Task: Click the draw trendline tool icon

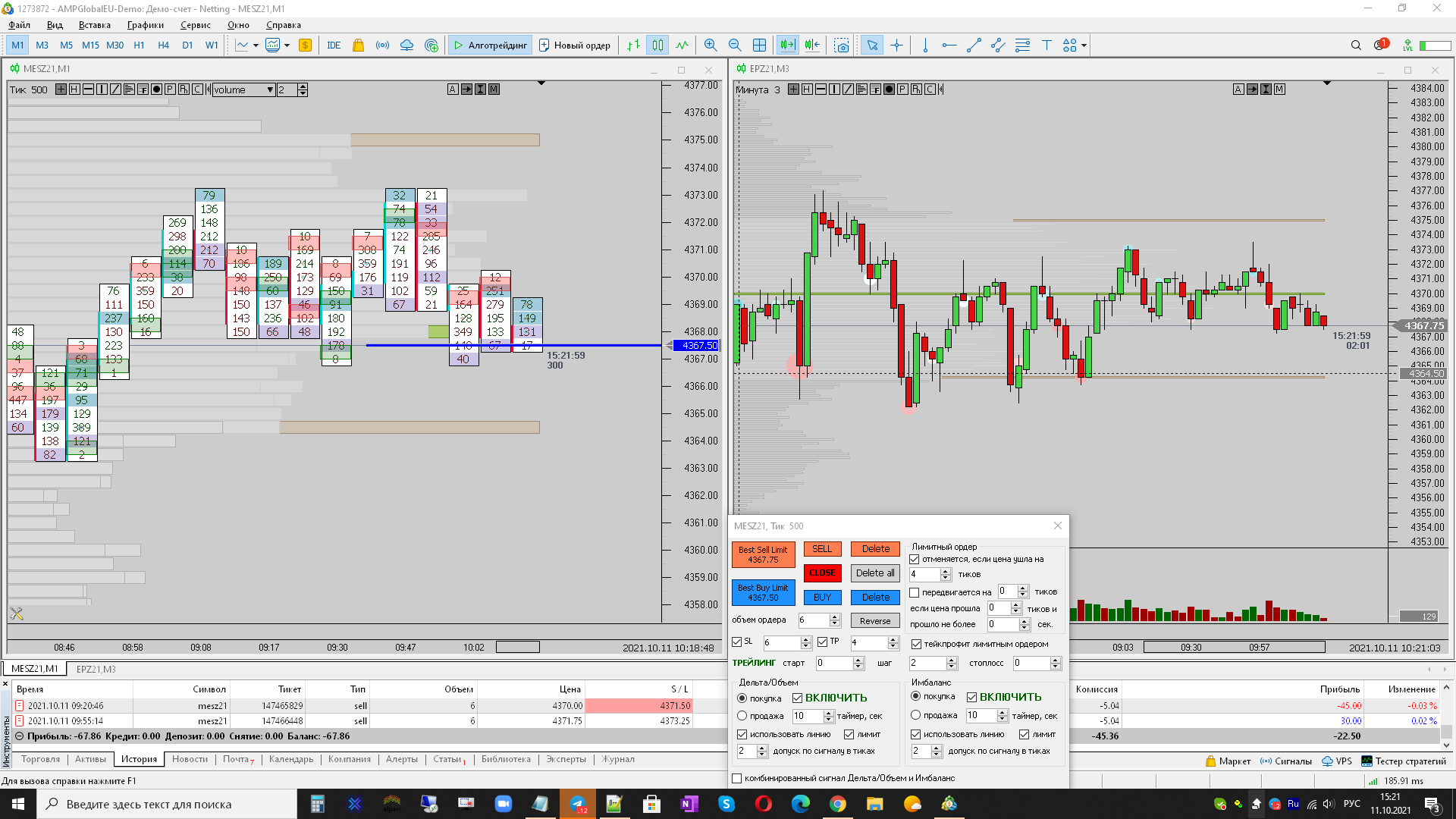Action: click(x=974, y=45)
